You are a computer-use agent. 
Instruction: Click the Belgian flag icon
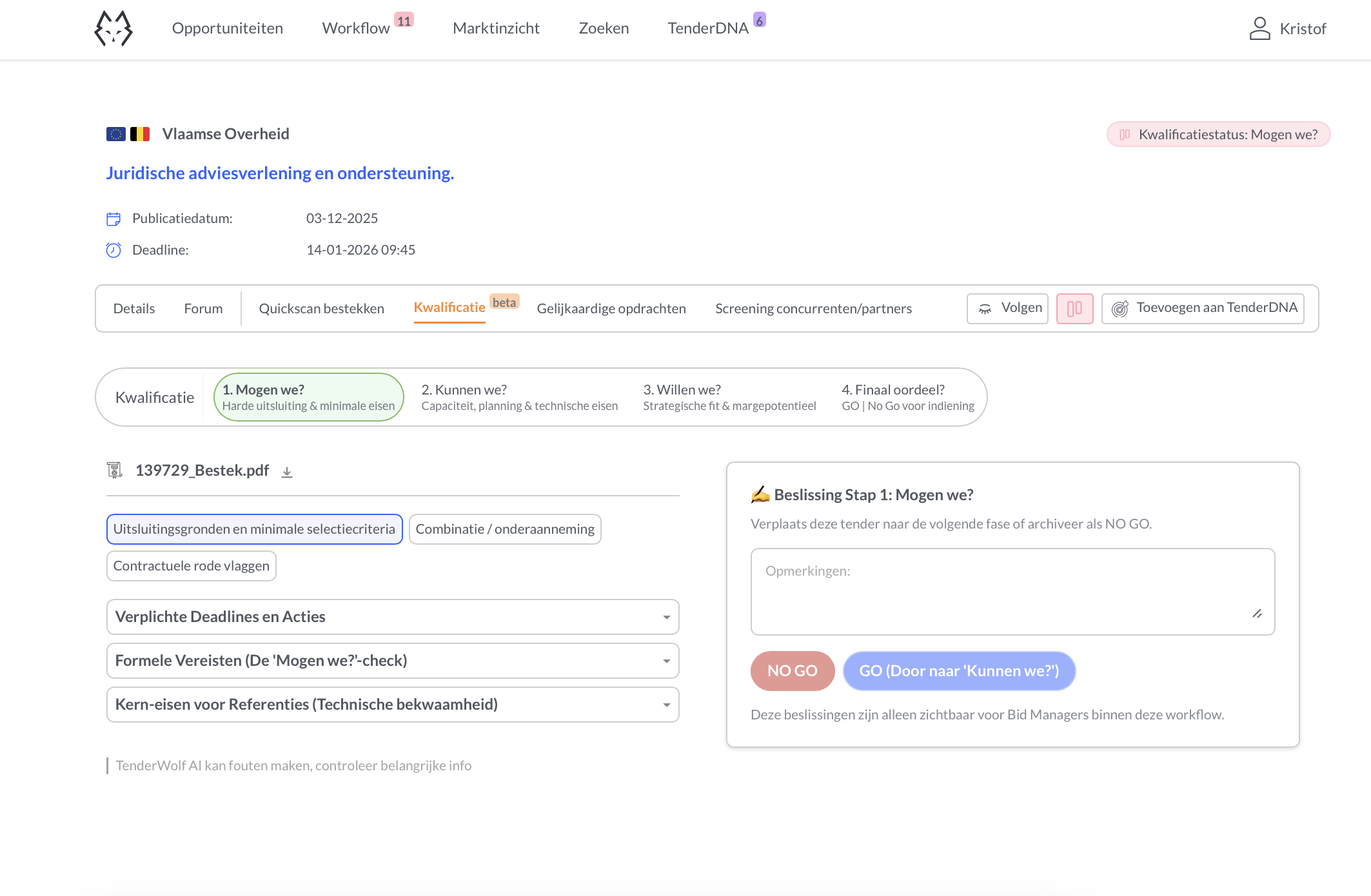tap(139, 133)
